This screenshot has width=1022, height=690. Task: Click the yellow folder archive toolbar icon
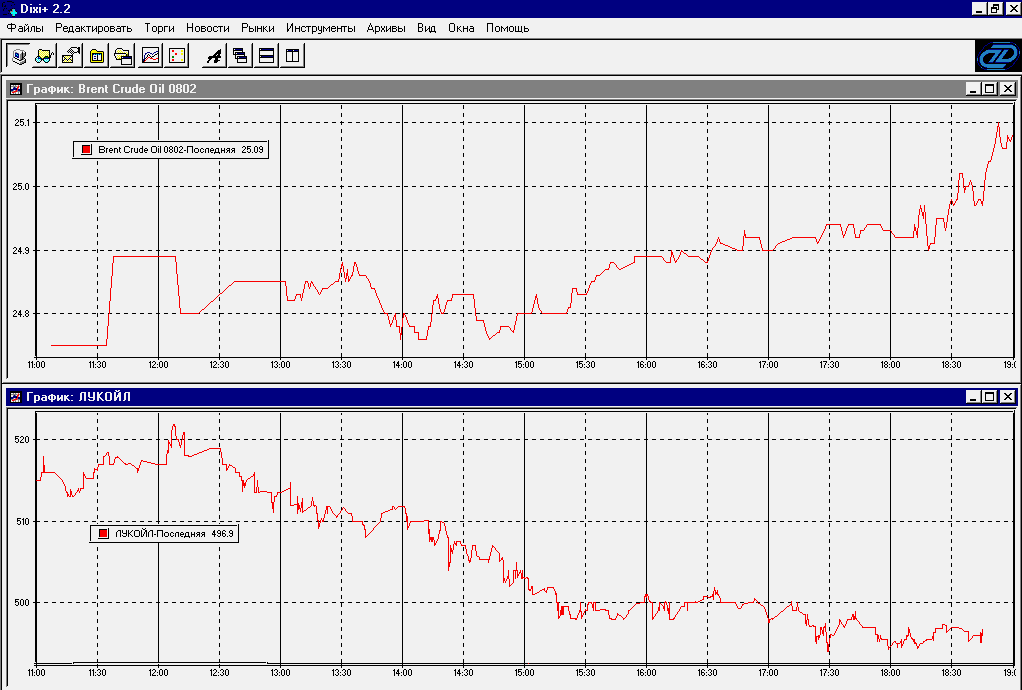click(x=97, y=56)
